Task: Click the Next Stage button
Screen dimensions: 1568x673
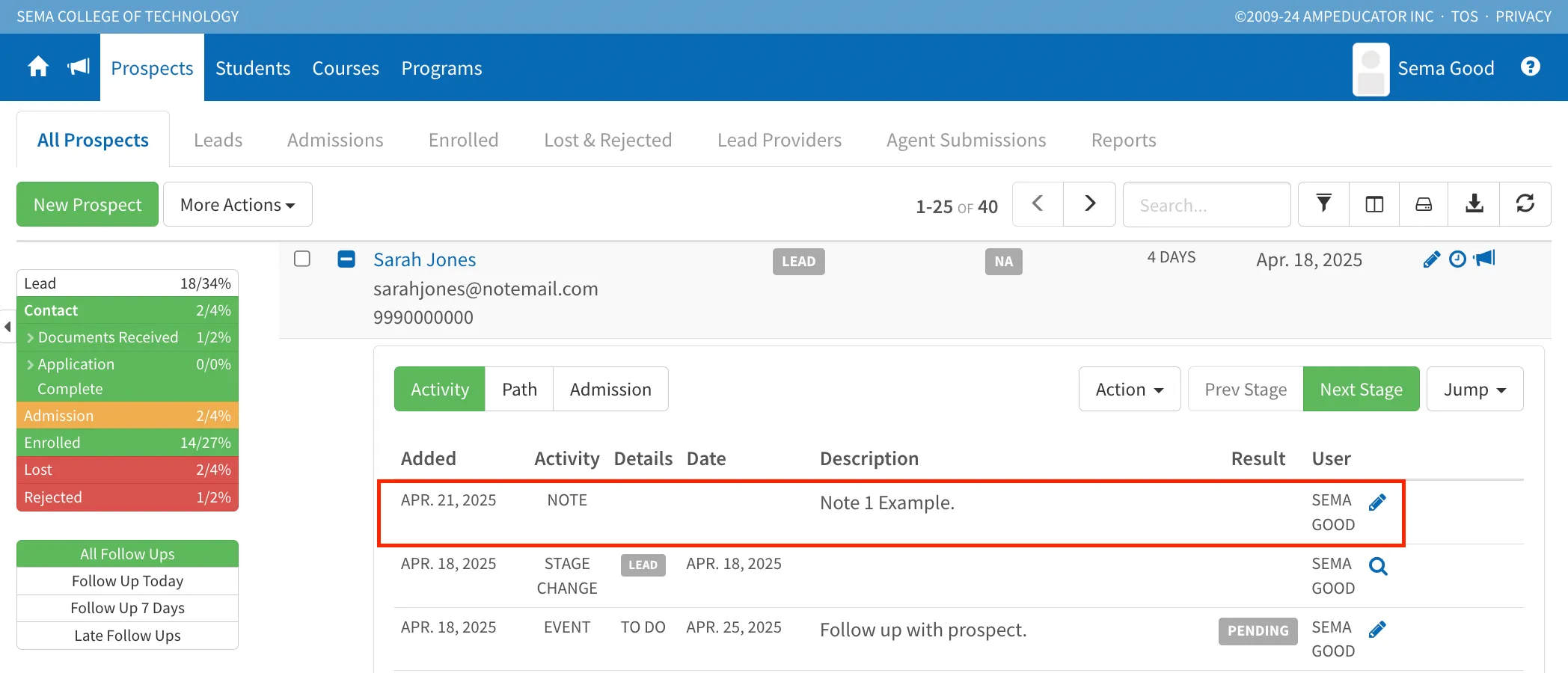Action: pos(1361,389)
